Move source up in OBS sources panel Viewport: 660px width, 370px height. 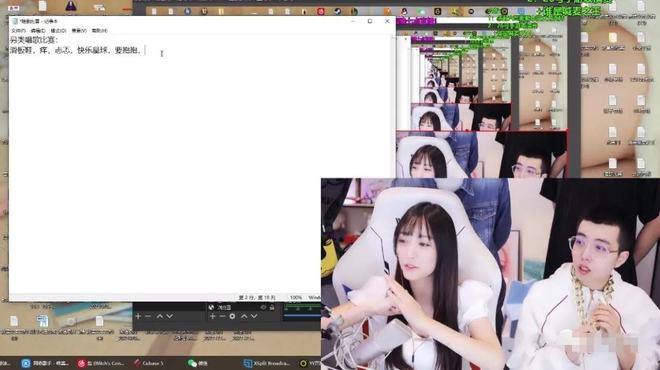(244, 316)
